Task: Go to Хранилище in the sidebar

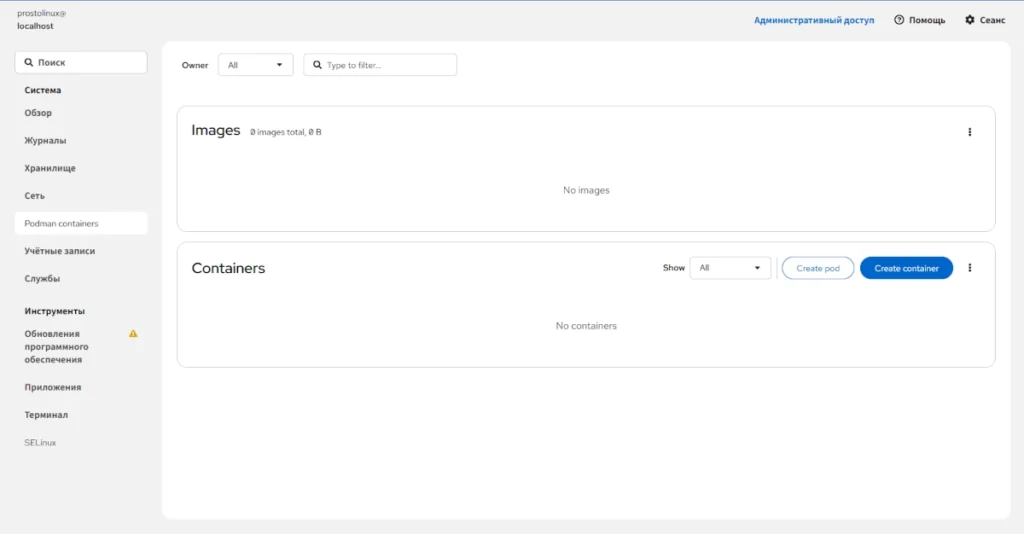Action: (50, 168)
